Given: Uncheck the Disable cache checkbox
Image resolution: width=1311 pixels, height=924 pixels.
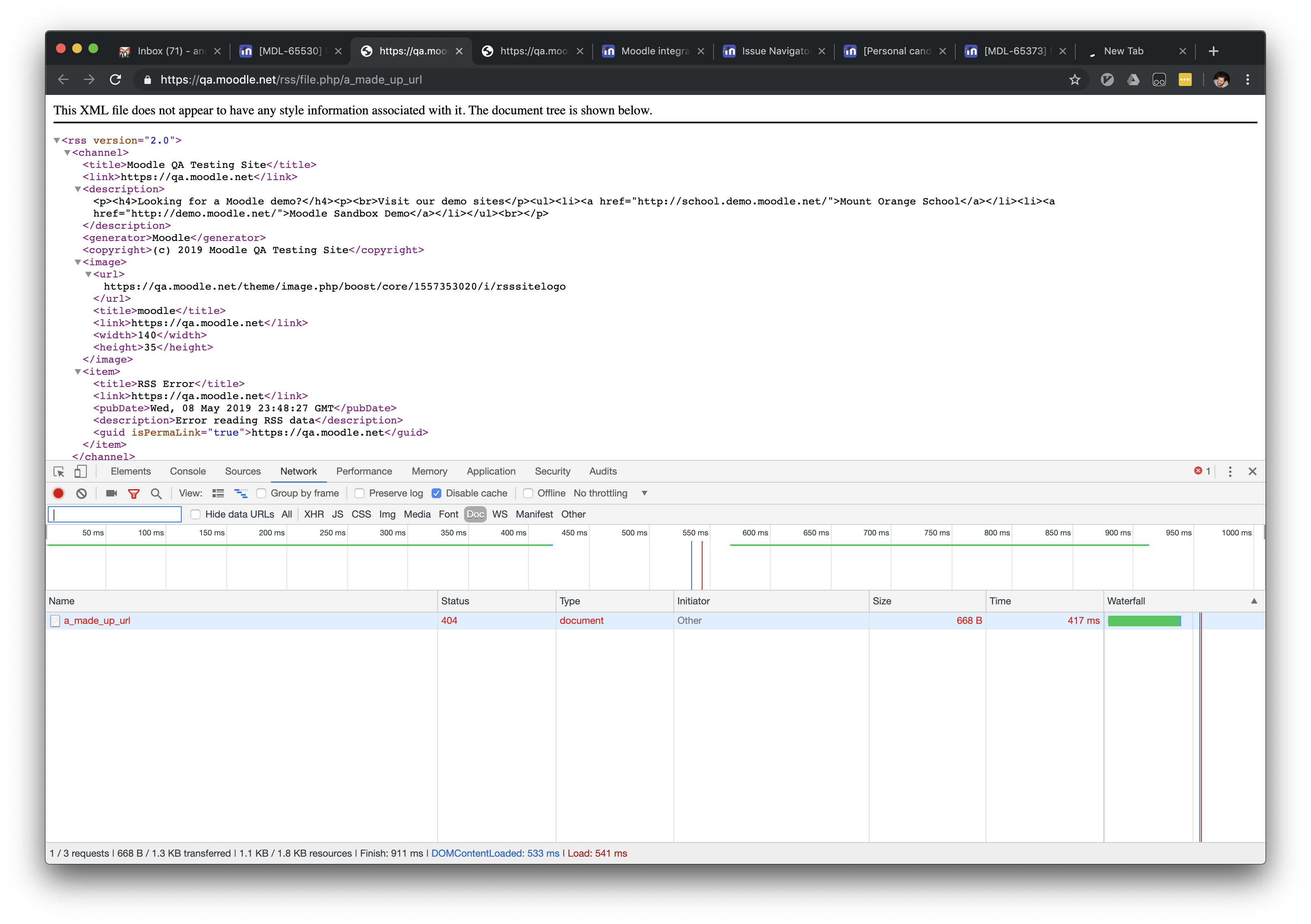Looking at the screenshot, I should 436,493.
